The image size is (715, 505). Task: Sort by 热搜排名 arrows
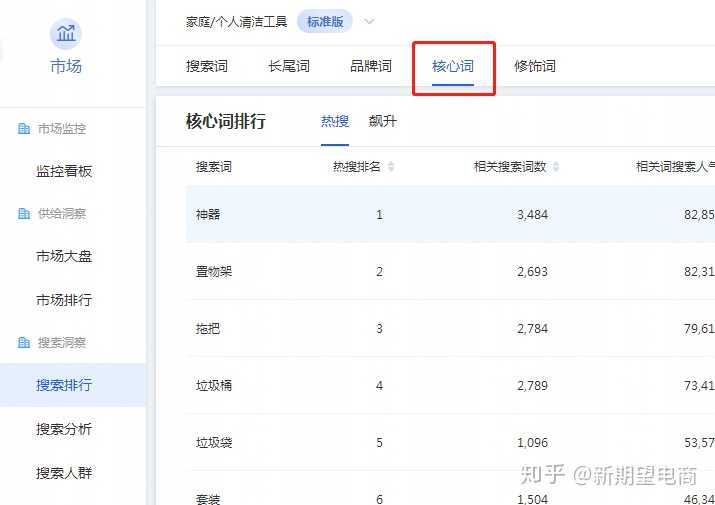coord(391,167)
